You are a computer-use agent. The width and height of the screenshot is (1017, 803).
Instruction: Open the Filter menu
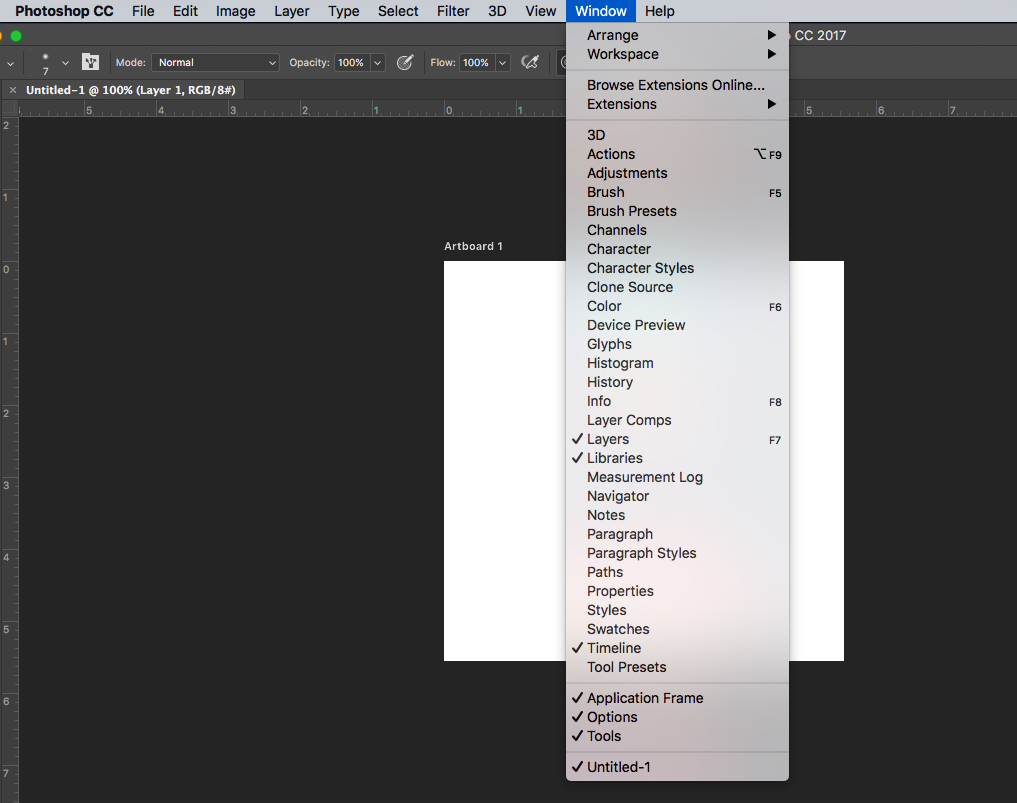[453, 11]
